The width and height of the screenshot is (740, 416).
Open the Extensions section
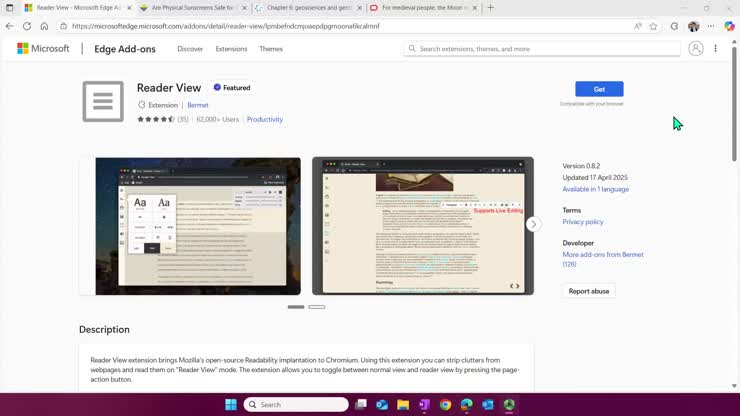[x=231, y=49]
